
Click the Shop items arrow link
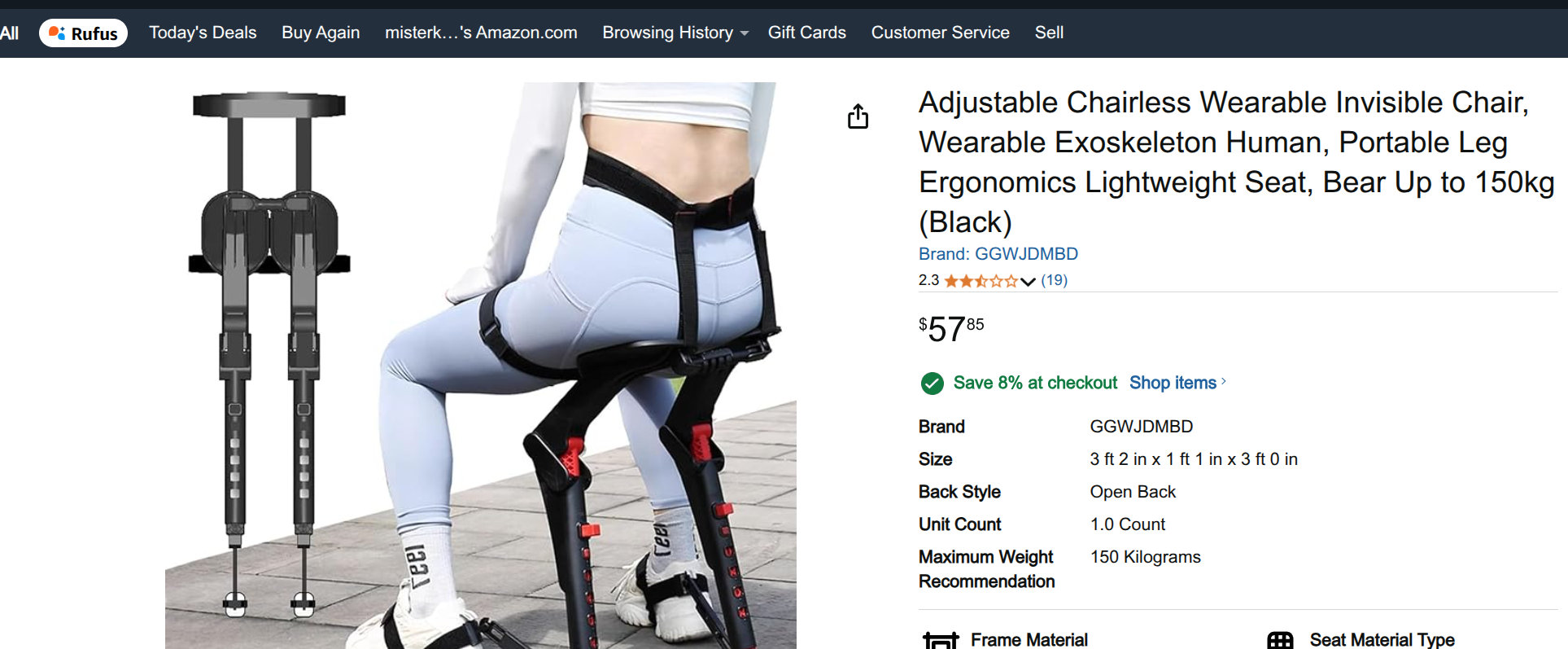[x=1177, y=383]
